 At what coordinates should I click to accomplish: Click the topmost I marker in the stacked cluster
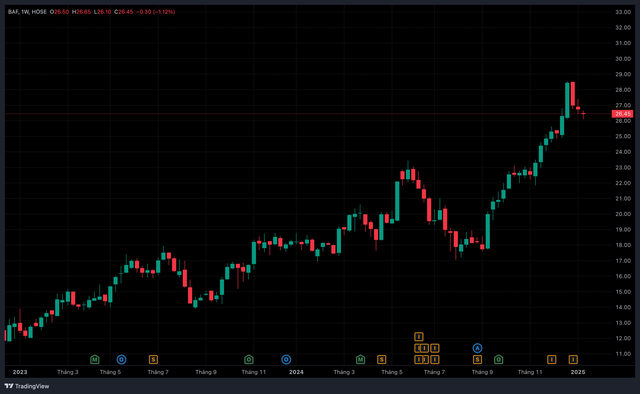419,336
